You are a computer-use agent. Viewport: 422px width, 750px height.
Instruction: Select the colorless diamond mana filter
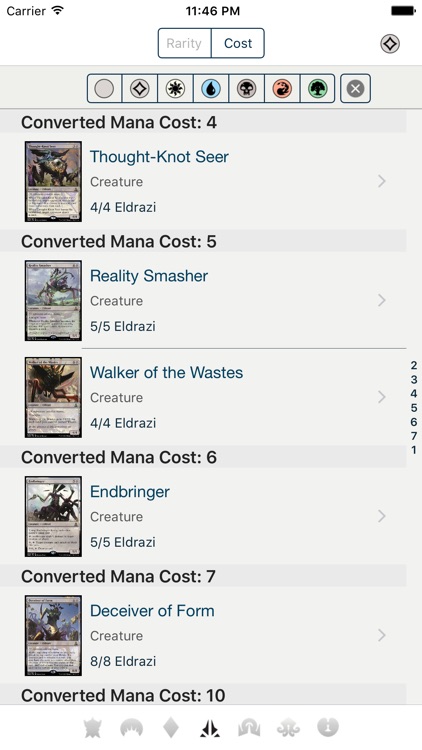[x=140, y=88]
